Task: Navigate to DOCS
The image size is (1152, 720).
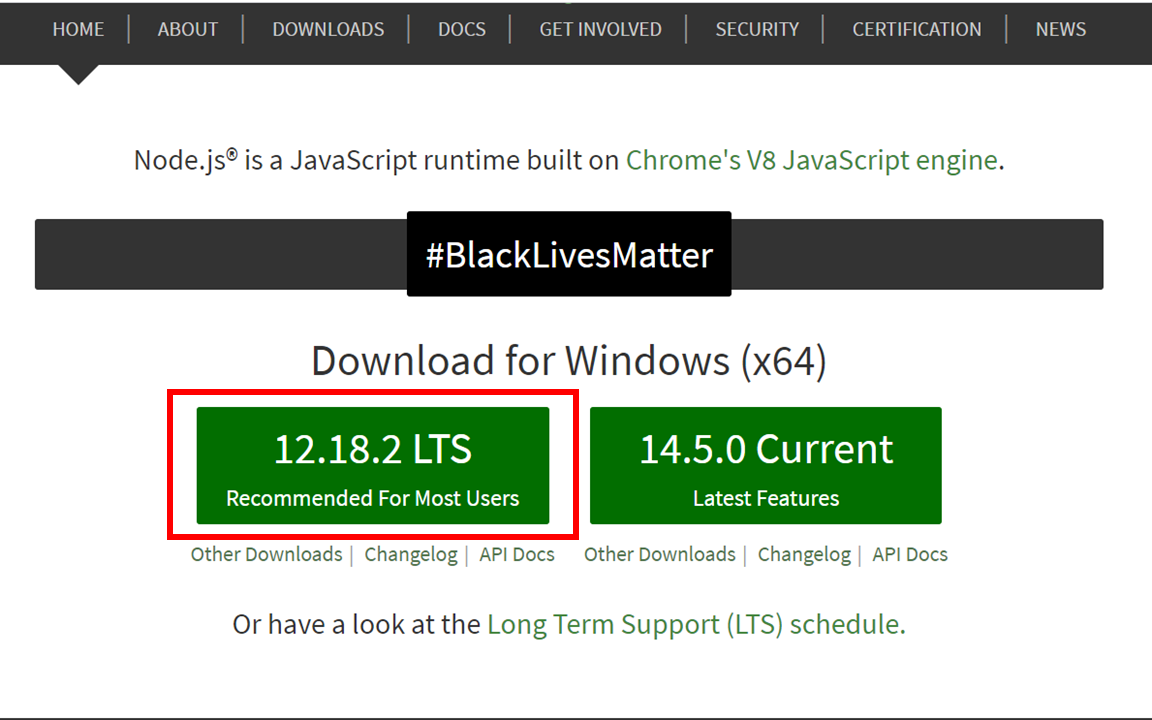Action: 461,29
